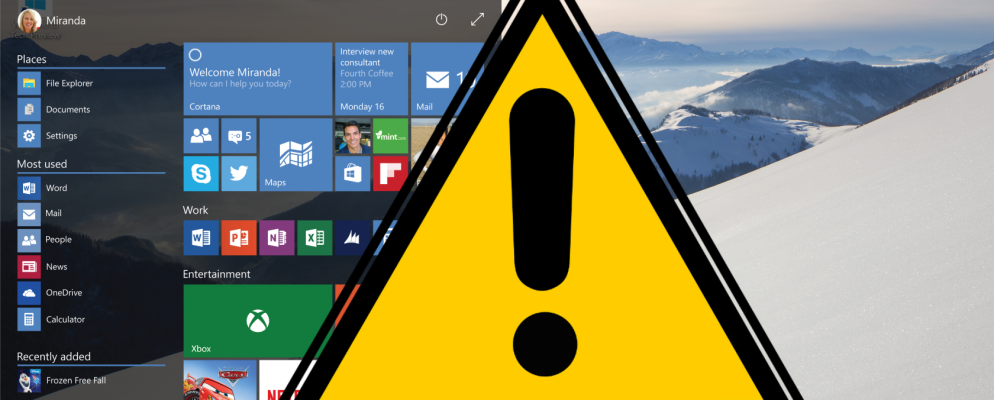Open calendar tile showing Monday 16
Screen dimensions: 994x400
click(x=371, y=79)
